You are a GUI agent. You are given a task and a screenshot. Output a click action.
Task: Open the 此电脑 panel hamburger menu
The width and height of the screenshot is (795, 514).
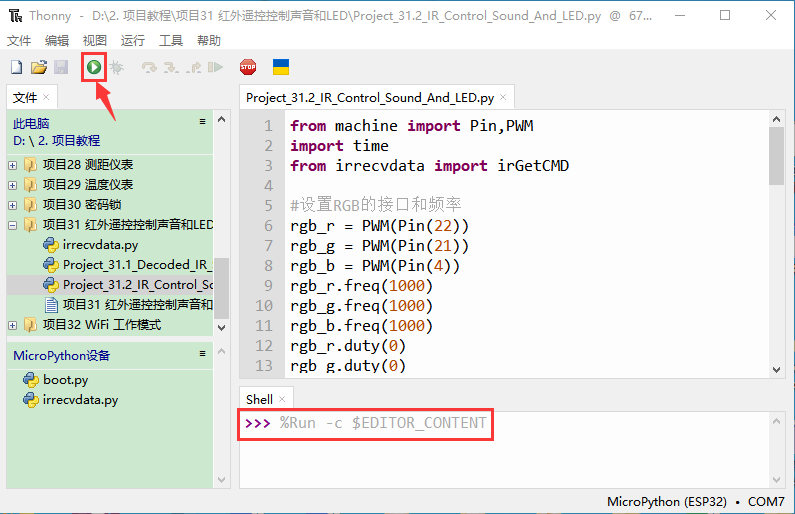203,122
